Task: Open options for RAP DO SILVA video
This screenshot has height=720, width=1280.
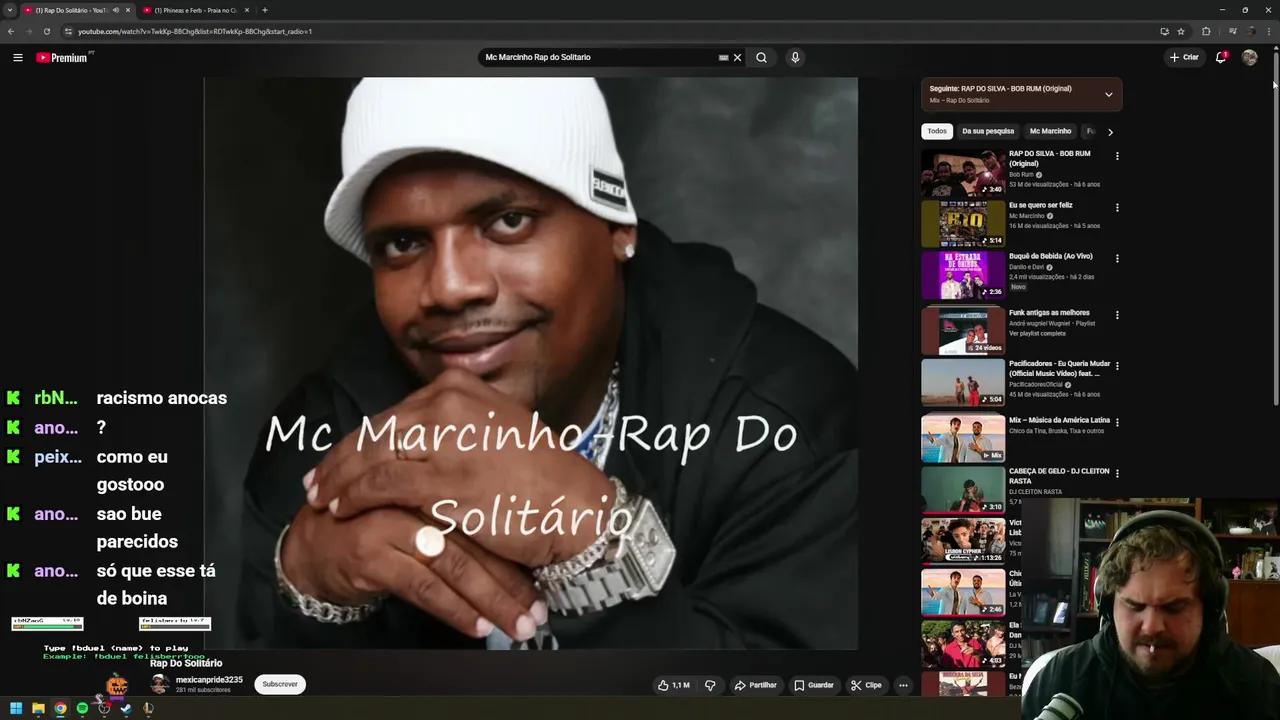Action: pyautogui.click(x=1117, y=156)
